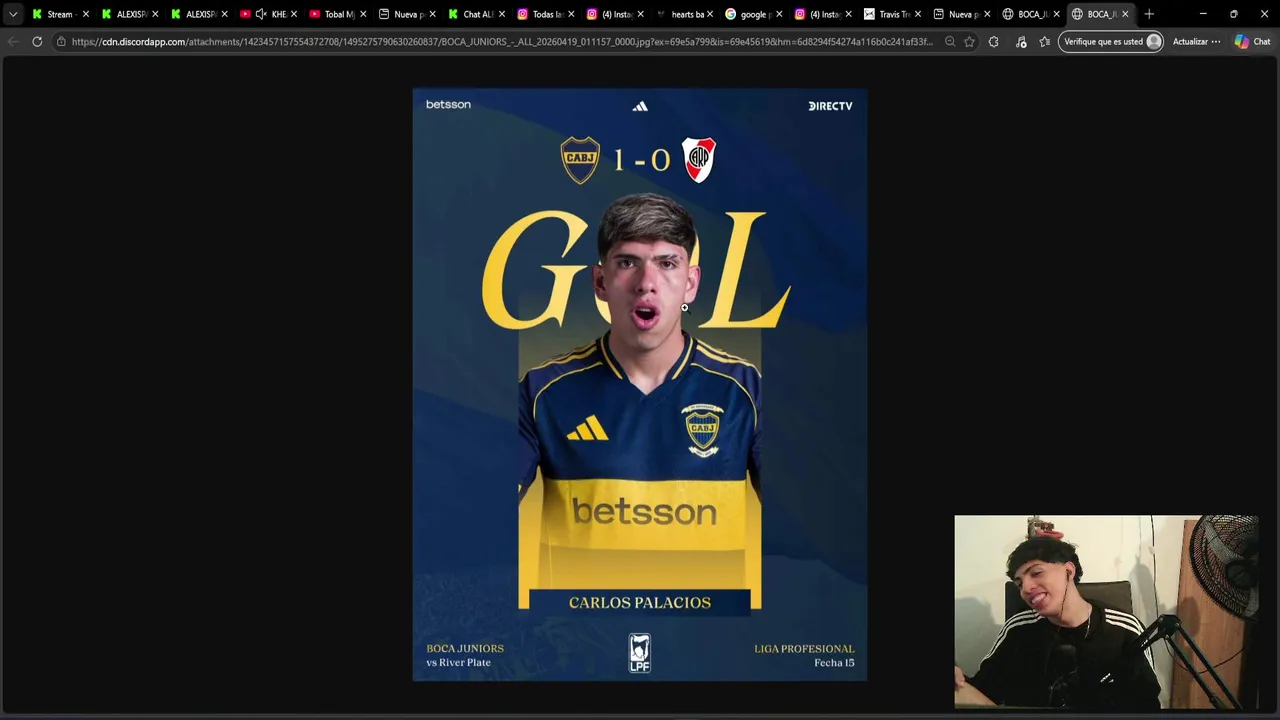The image size is (1280, 720).
Task: Close the Chat AL tab
Action: tap(502, 14)
